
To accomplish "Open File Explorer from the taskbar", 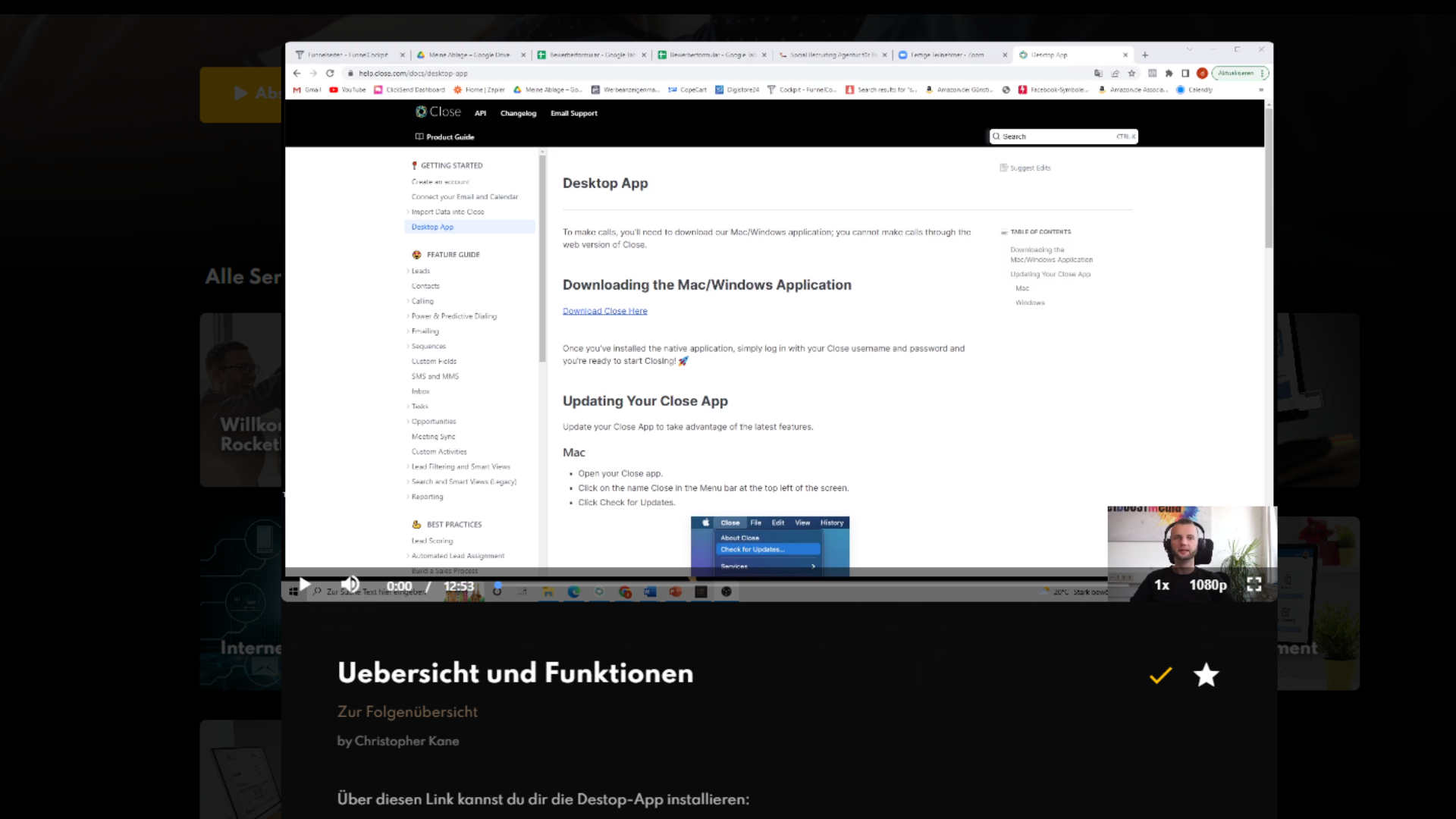I will coord(548,592).
